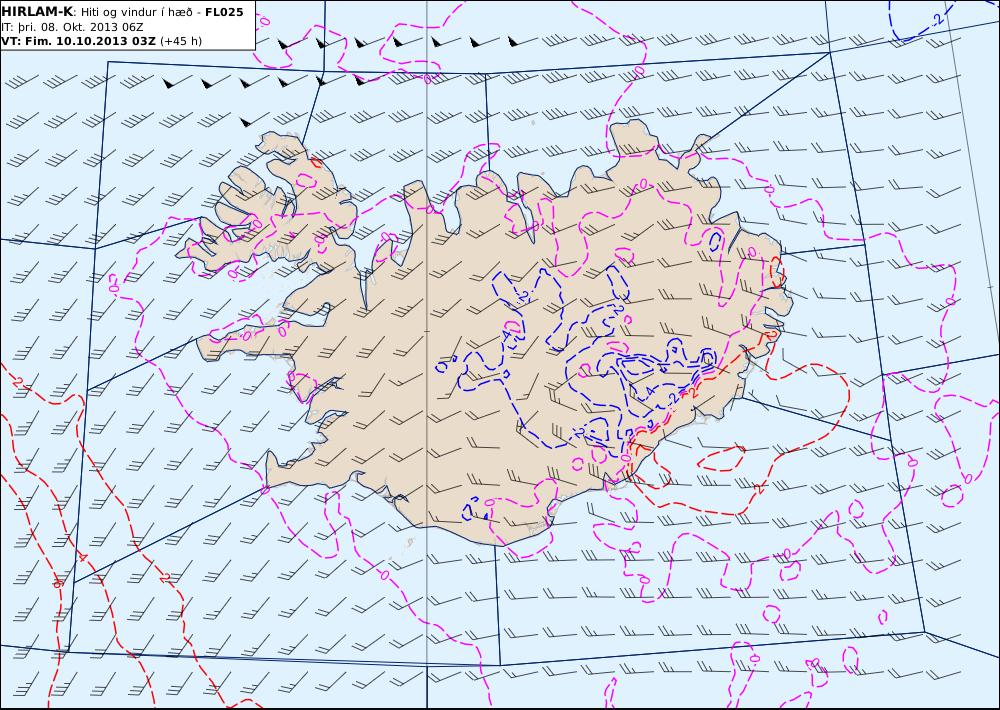This screenshot has width=1000, height=710.
Task: Select the IT initial time '08. Okt. 2013 06Z'
Action: (90, 27)
